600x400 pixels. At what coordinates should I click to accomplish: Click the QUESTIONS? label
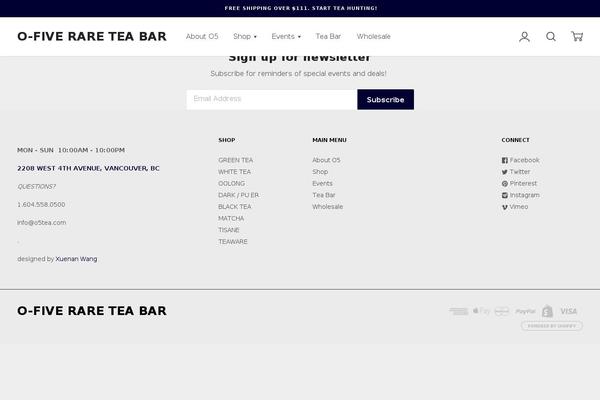pyautogui.click(x=36, y=187)
